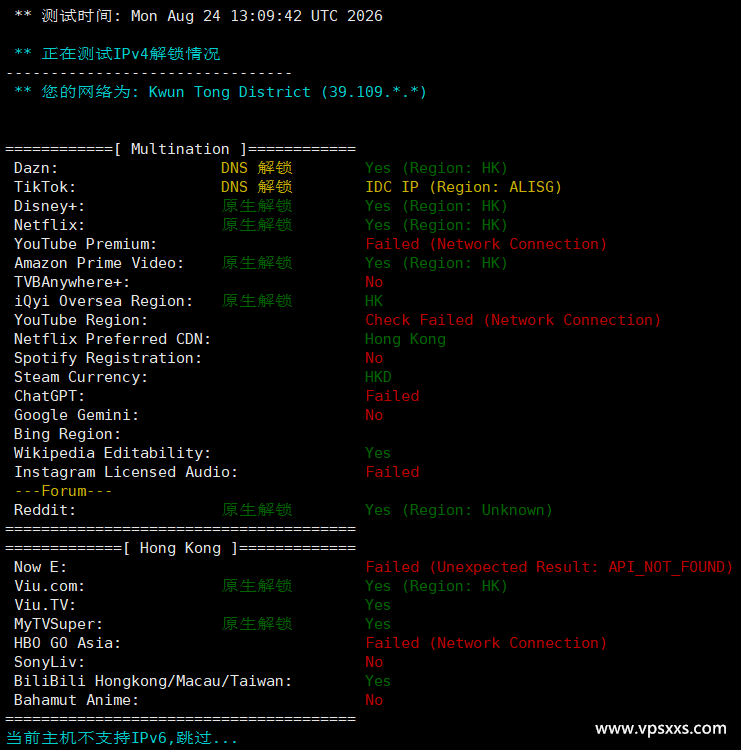
Task: Click 'Wikipedia Editability:' label
Action: (x=112, y=453)
